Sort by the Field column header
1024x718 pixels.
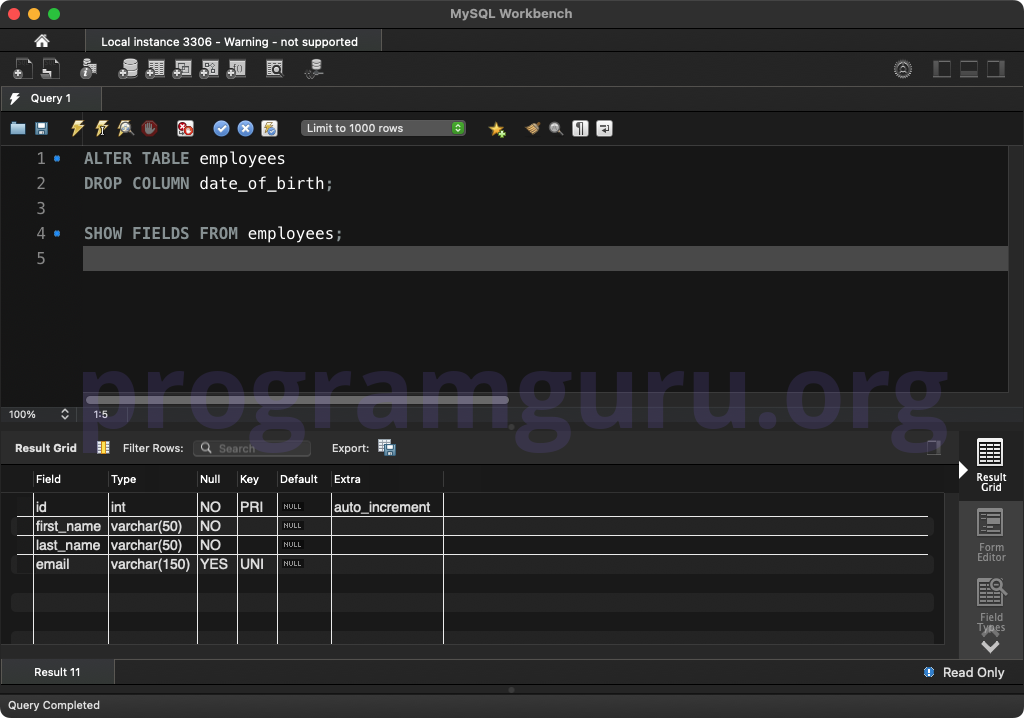[71, 479]
